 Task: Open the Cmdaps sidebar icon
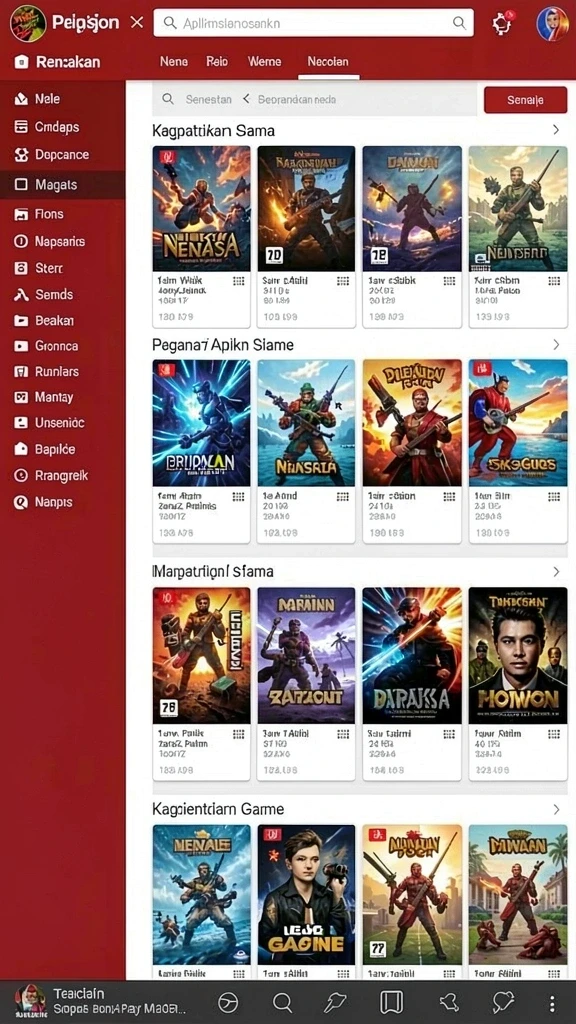tap(21, 127)
